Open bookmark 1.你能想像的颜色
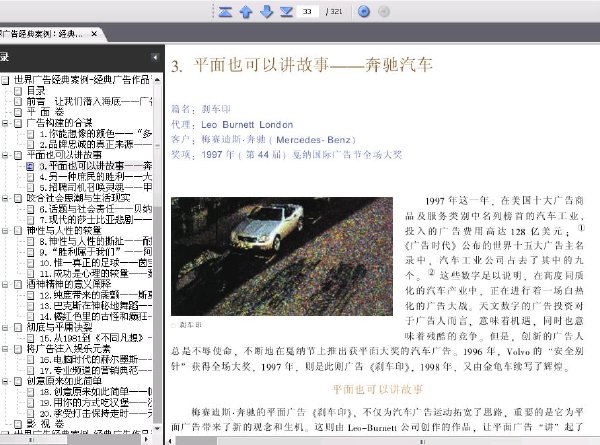Image resolution: width=600 pixels, height=445 pixels. point(96,134)
